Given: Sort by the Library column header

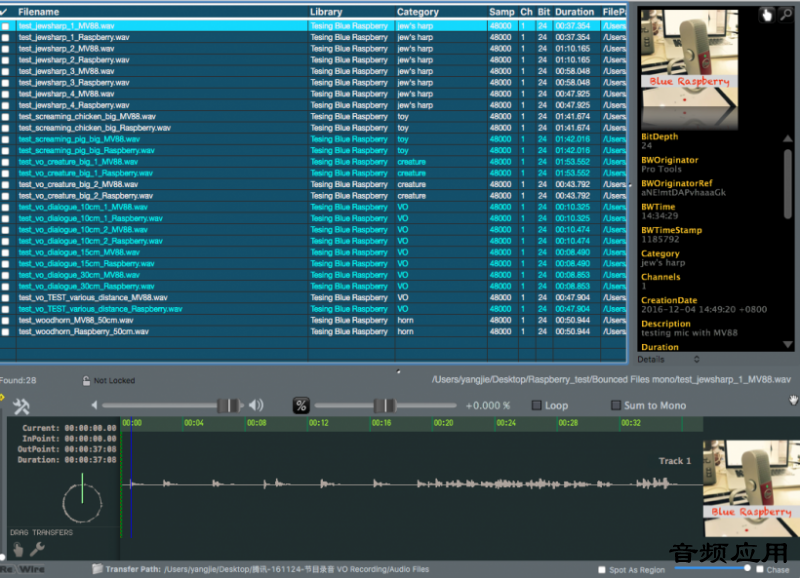Looking at the screenshot, I should [351, 12].
